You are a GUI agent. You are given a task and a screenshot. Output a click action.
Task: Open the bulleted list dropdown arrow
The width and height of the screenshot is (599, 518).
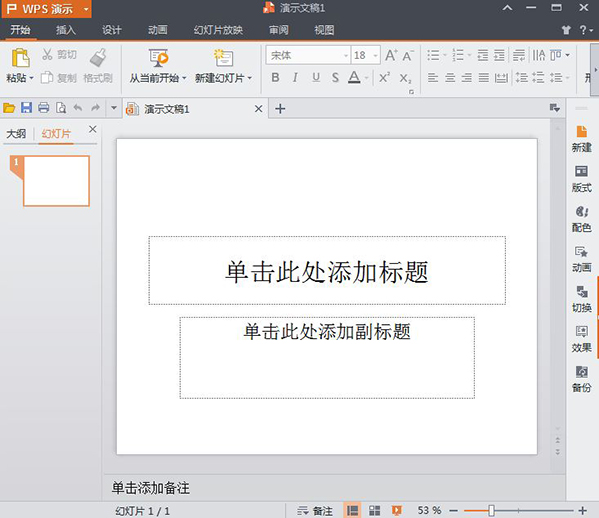(445, 56)
